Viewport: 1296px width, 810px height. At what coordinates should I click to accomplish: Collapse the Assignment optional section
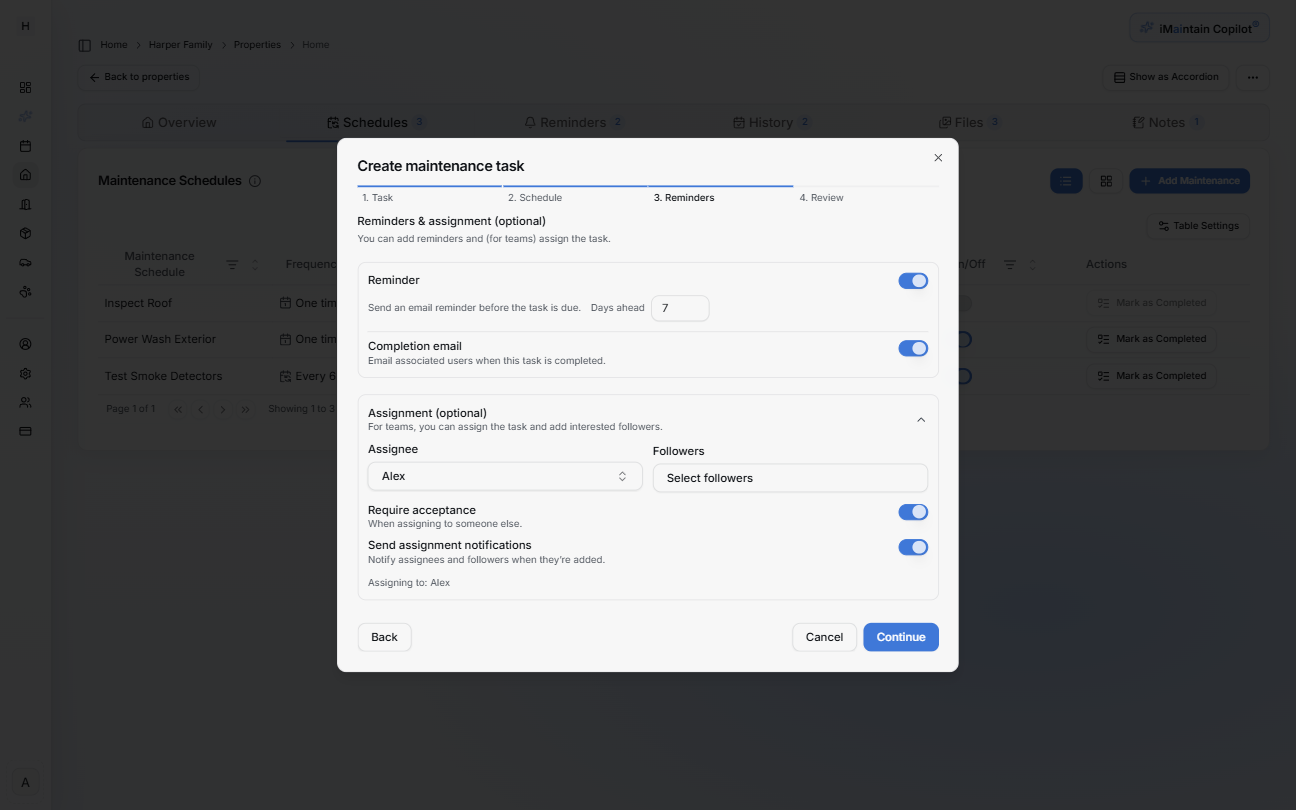coord(921,419)
